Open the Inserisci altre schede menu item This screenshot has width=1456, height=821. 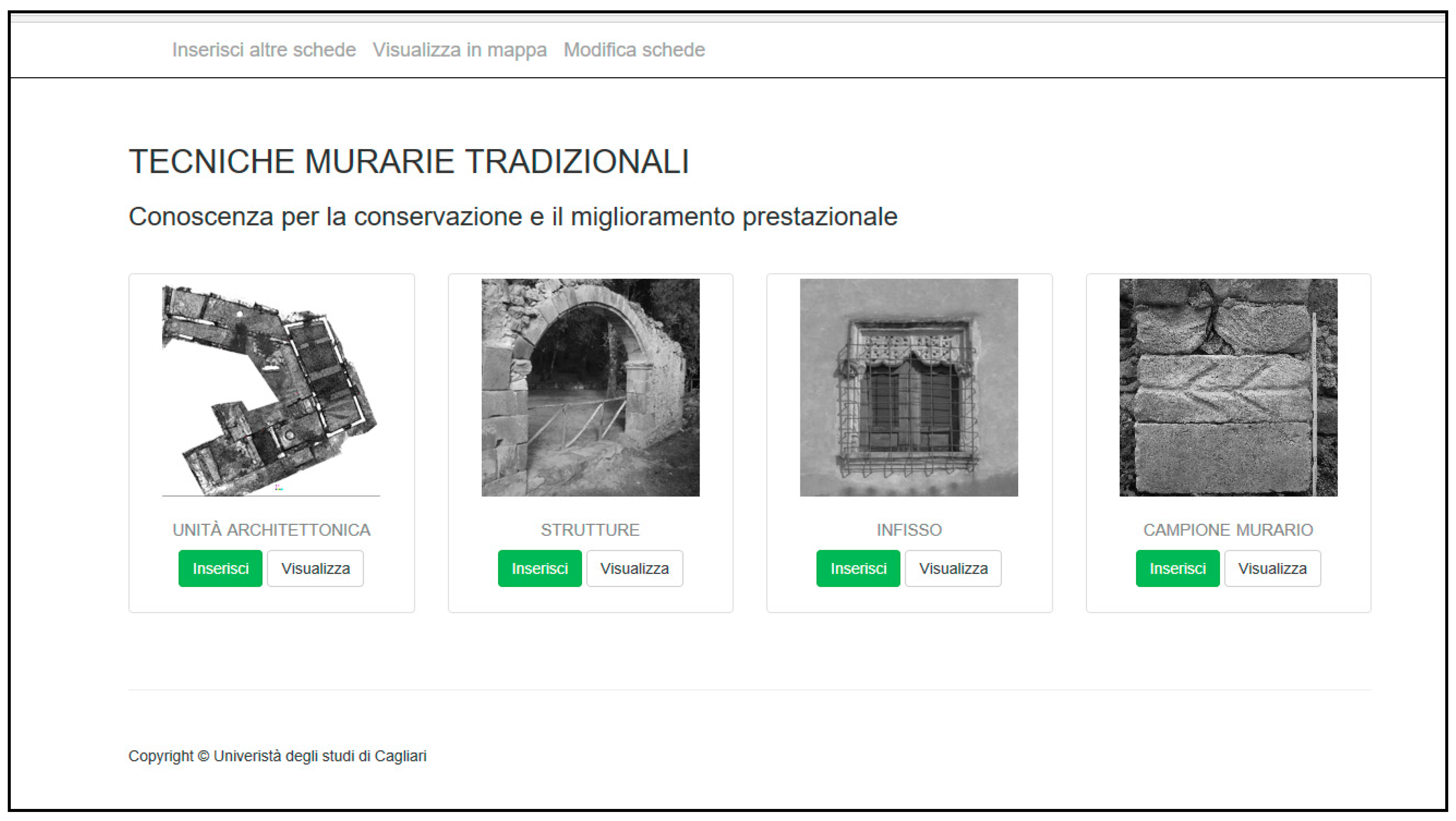(264, 50)
